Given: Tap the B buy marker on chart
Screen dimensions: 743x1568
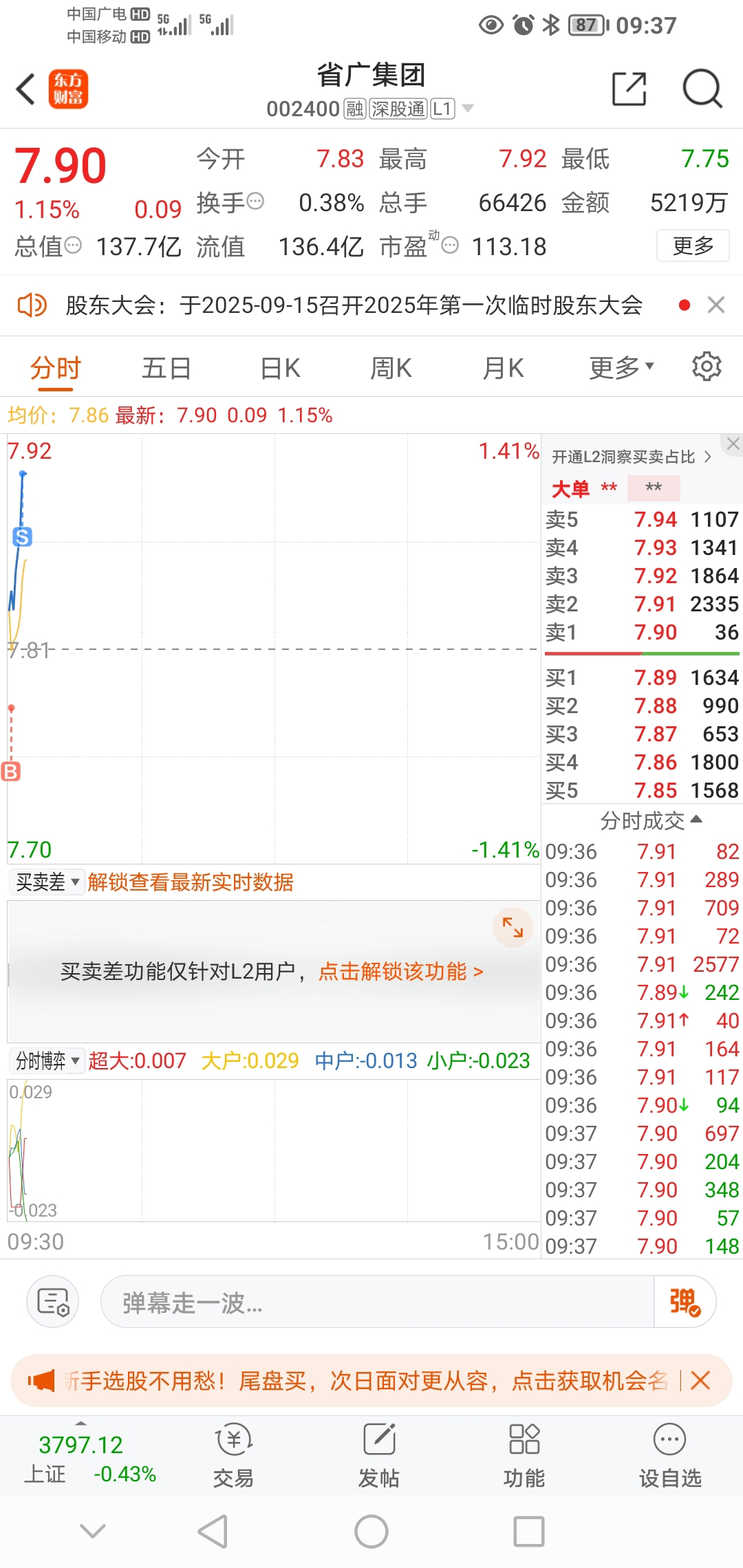Looking at the screenshot, I should pos(11,771).
